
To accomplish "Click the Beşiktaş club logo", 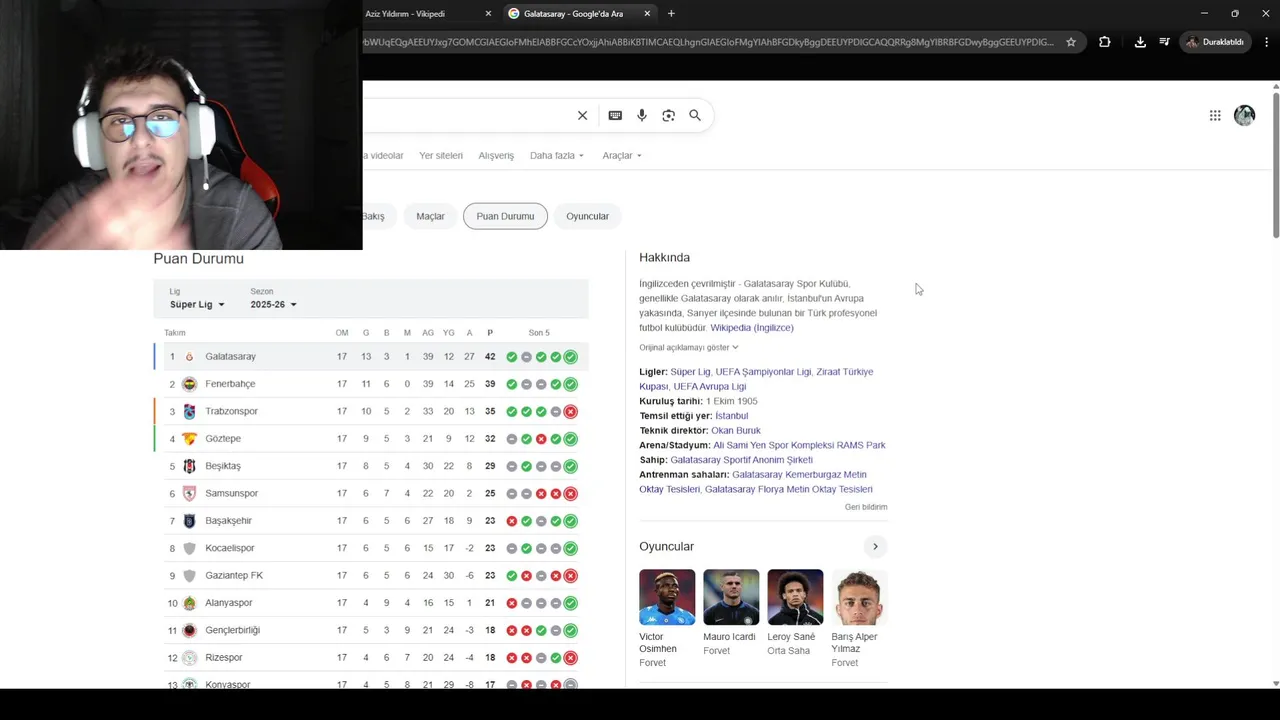I will tap(189, 466).
